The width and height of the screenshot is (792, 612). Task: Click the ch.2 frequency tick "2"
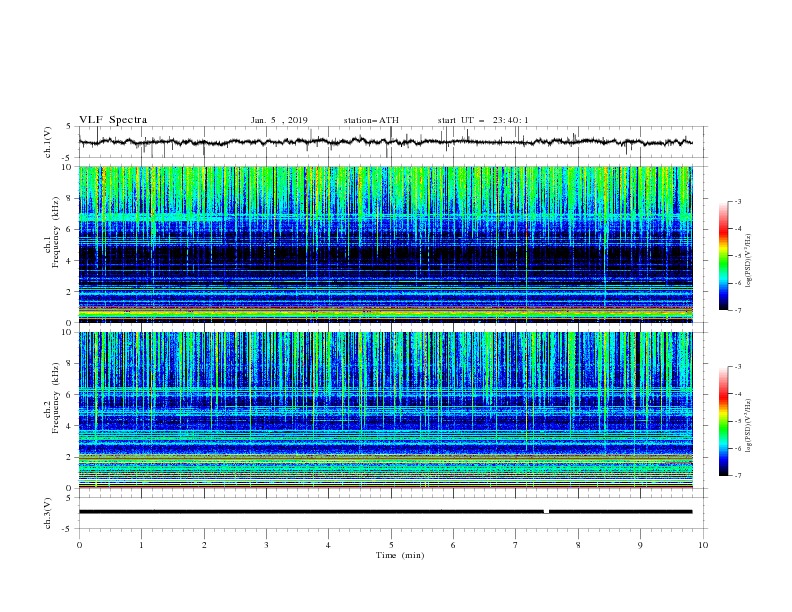(x=70, y=457)
